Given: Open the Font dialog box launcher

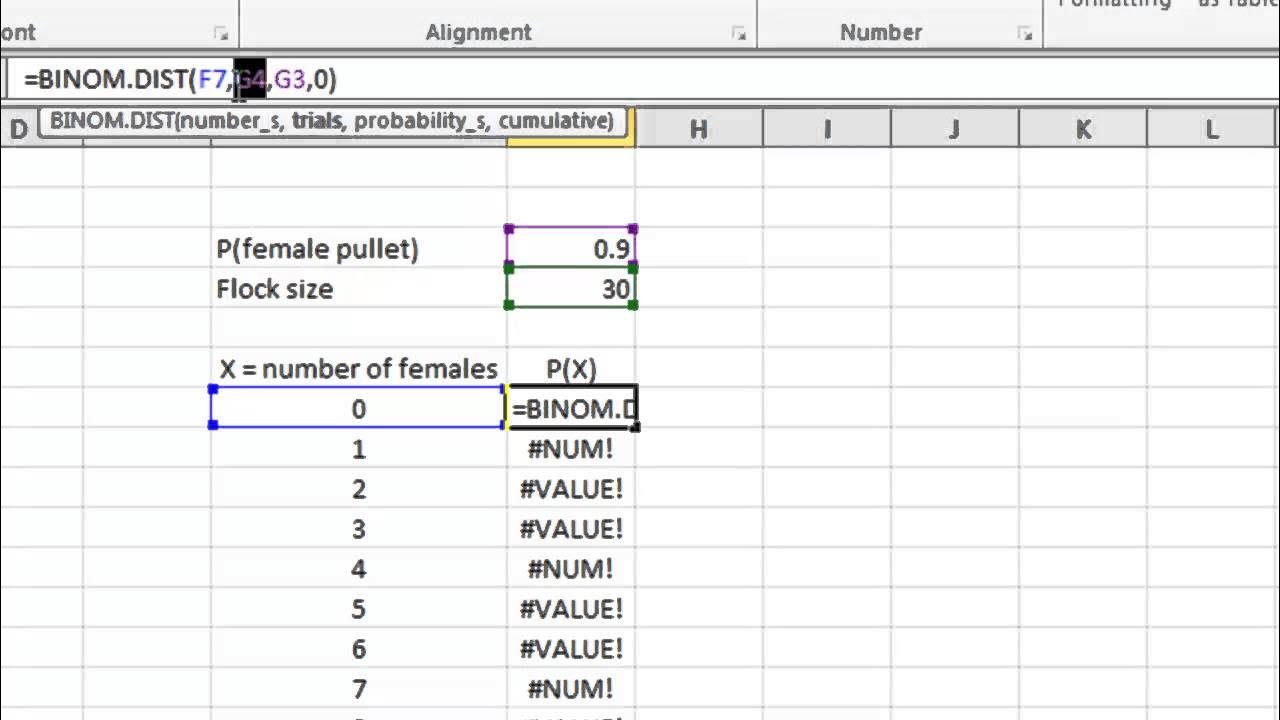Looking at the screenshot, I should 221,34.
